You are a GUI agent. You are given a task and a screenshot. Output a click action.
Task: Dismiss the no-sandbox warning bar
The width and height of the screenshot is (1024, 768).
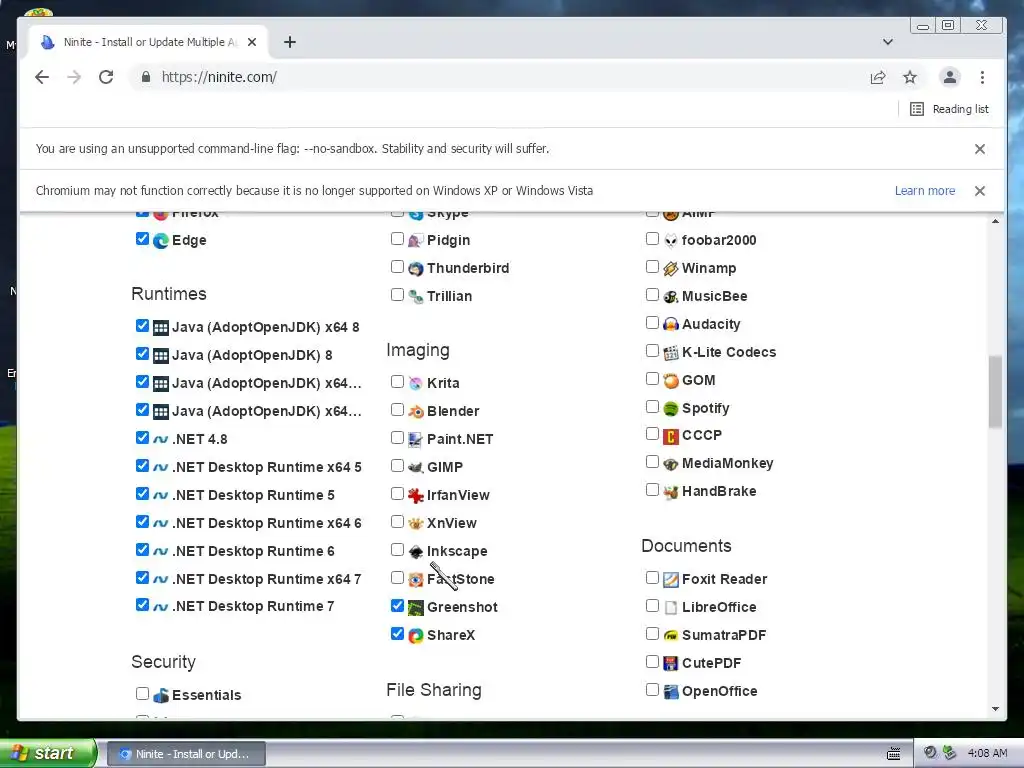[980, 149]
